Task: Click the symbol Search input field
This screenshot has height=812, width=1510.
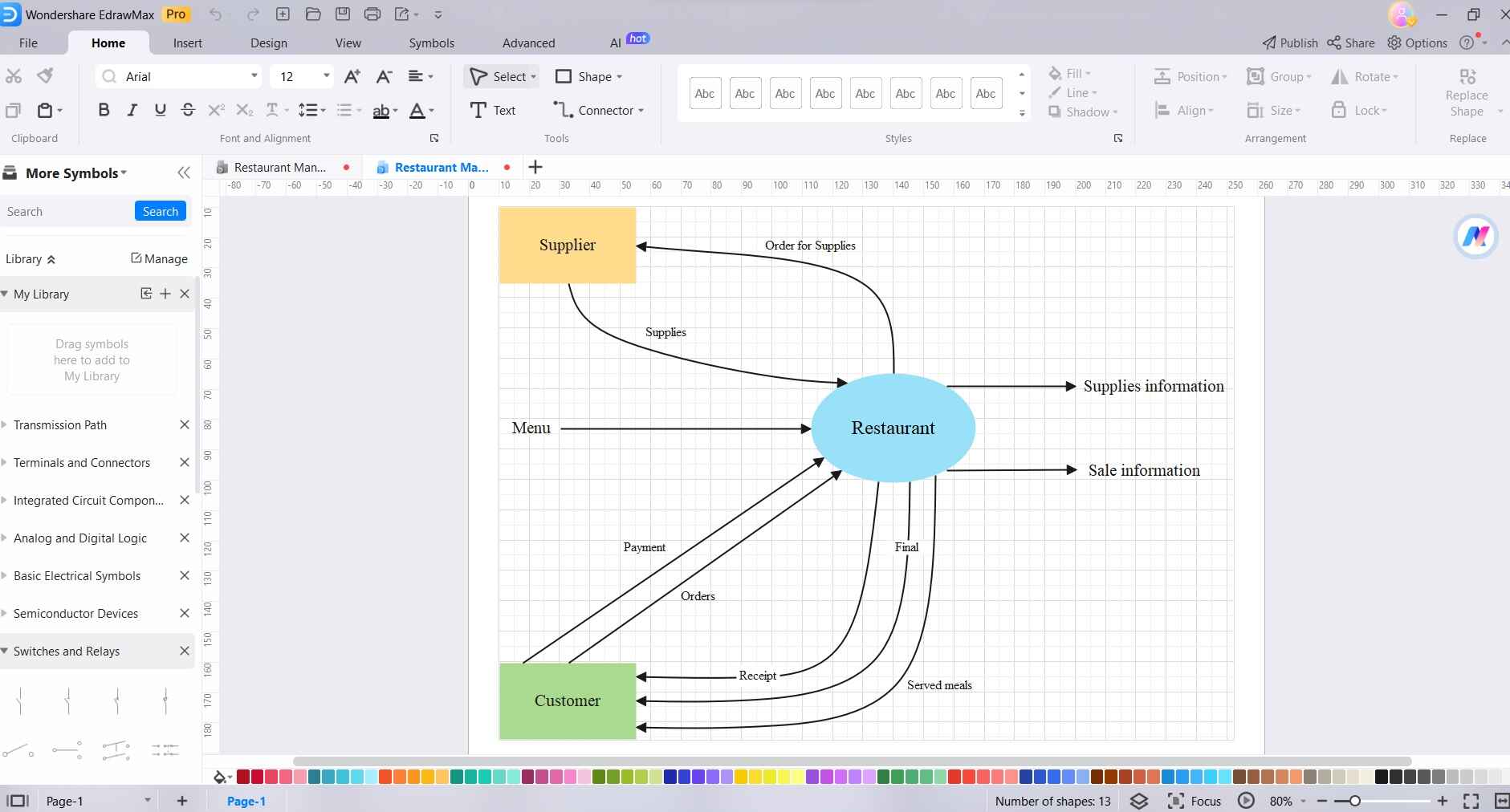Action: pyautogui.click(x=67, y=211)
